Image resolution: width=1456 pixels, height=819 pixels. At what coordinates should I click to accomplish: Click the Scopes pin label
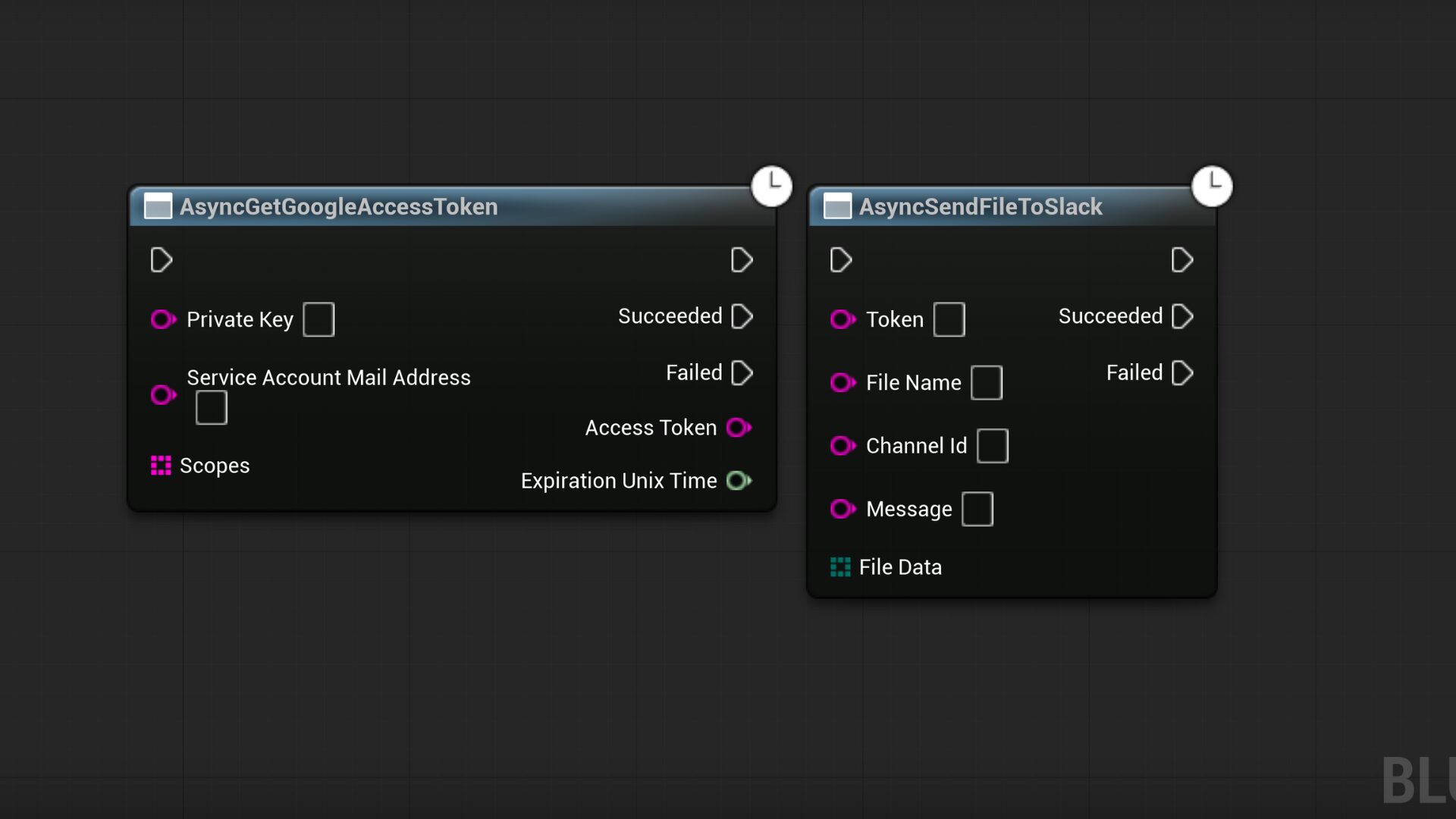click(215, 466)
